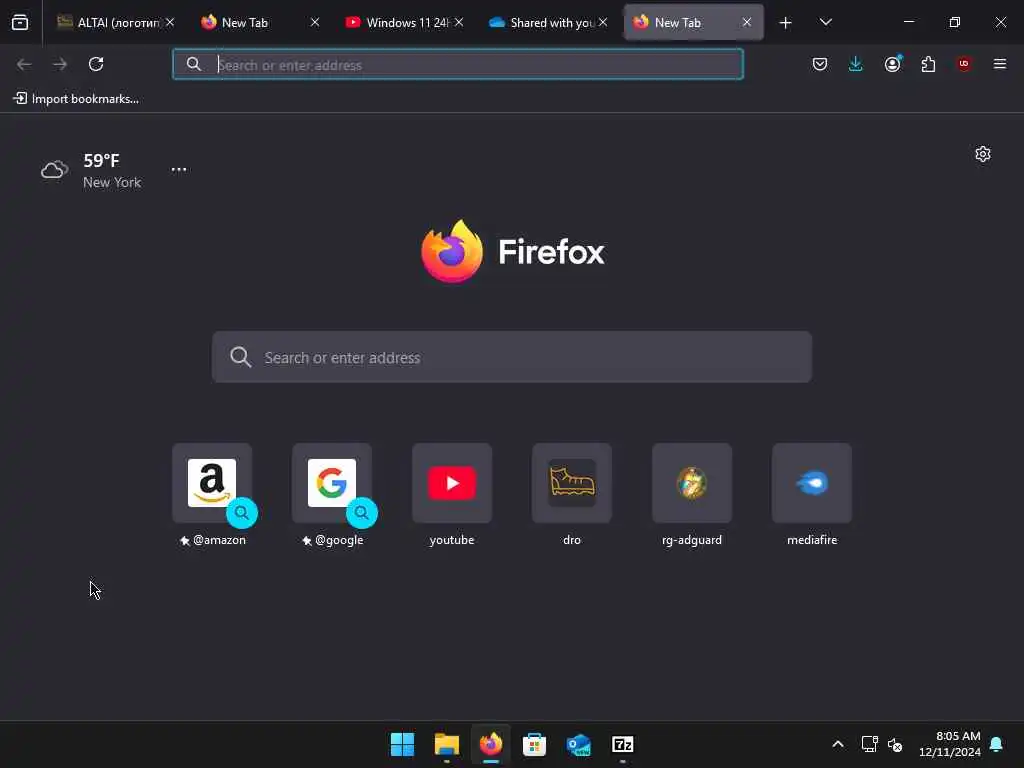1024x768 pixels.
Task: Open the YouTube shortcut tile
Action: pos(452,483)
